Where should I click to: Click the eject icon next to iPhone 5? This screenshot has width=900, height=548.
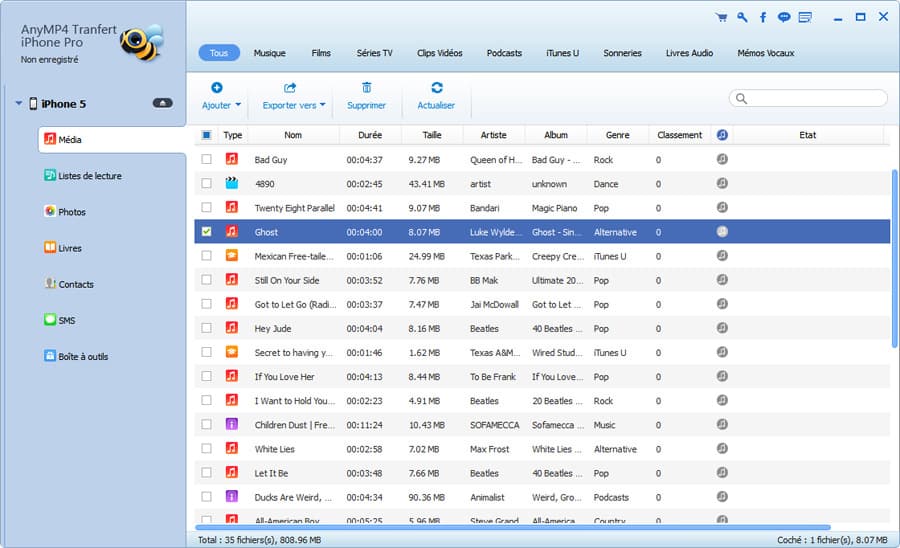(162, 103)
